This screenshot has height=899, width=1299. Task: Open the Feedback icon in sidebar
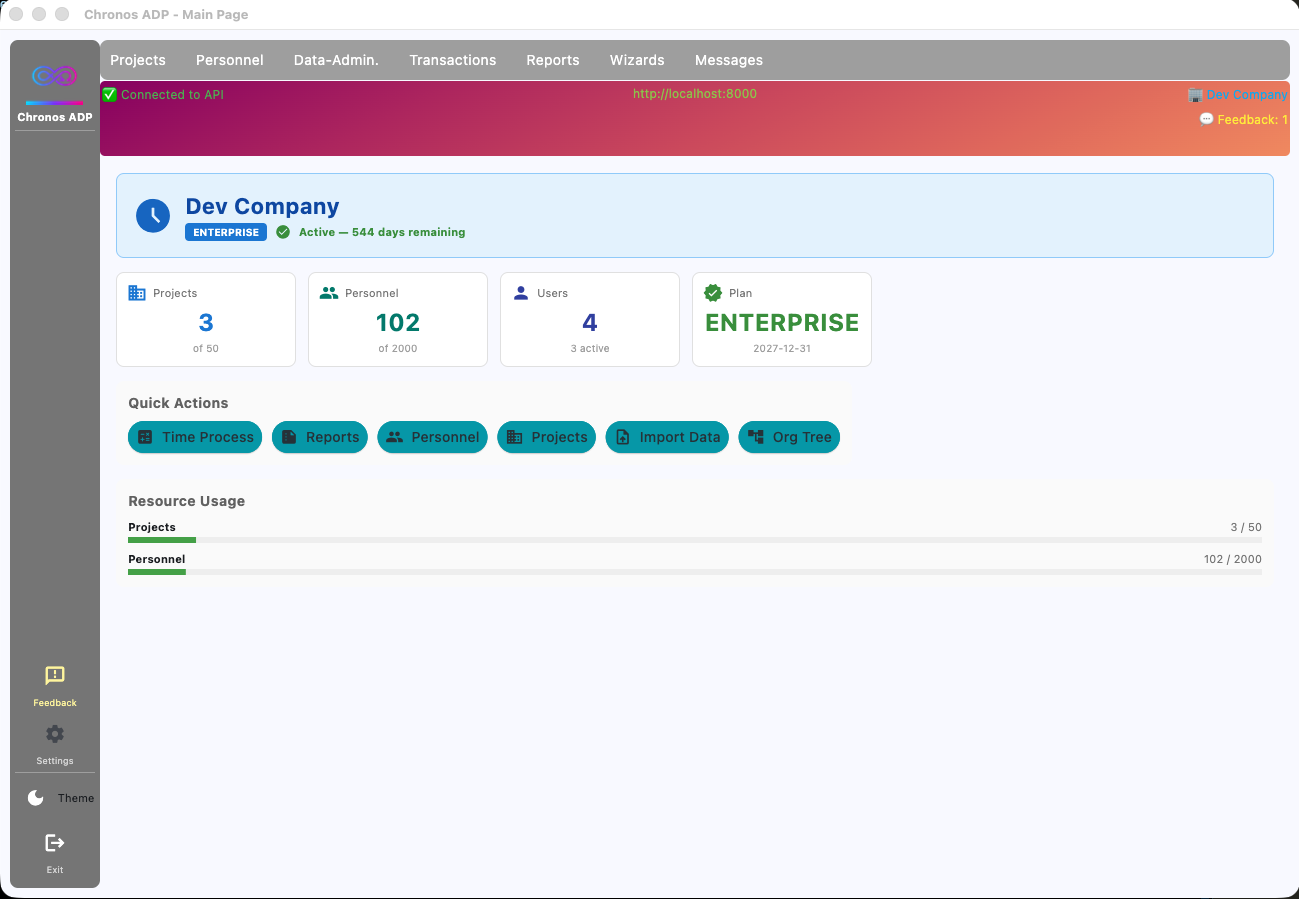click(x=55, y=676)
